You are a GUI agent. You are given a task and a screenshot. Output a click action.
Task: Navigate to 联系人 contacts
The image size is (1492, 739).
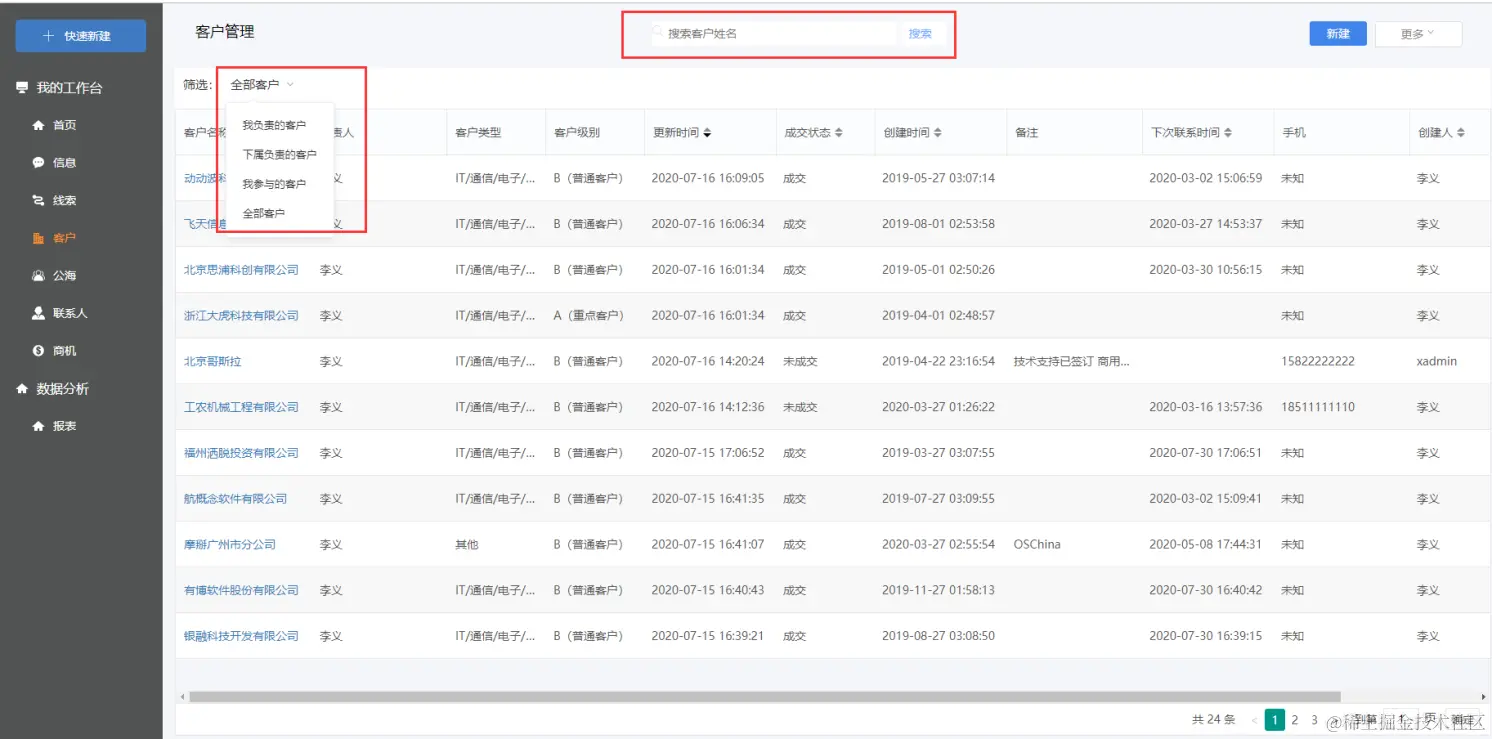(x=70, y=313)
